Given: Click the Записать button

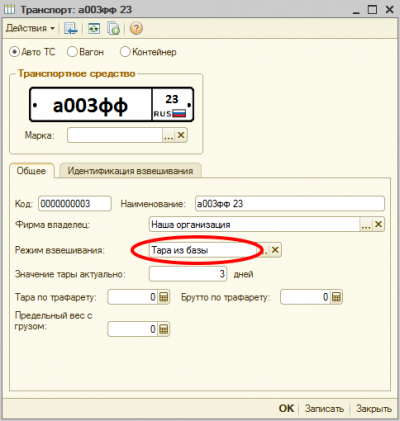Looking at the screenshot, I should [324, 408].
